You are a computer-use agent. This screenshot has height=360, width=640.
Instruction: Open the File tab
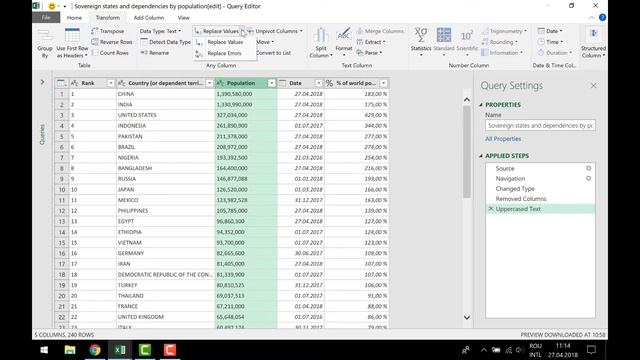(46, 18)
